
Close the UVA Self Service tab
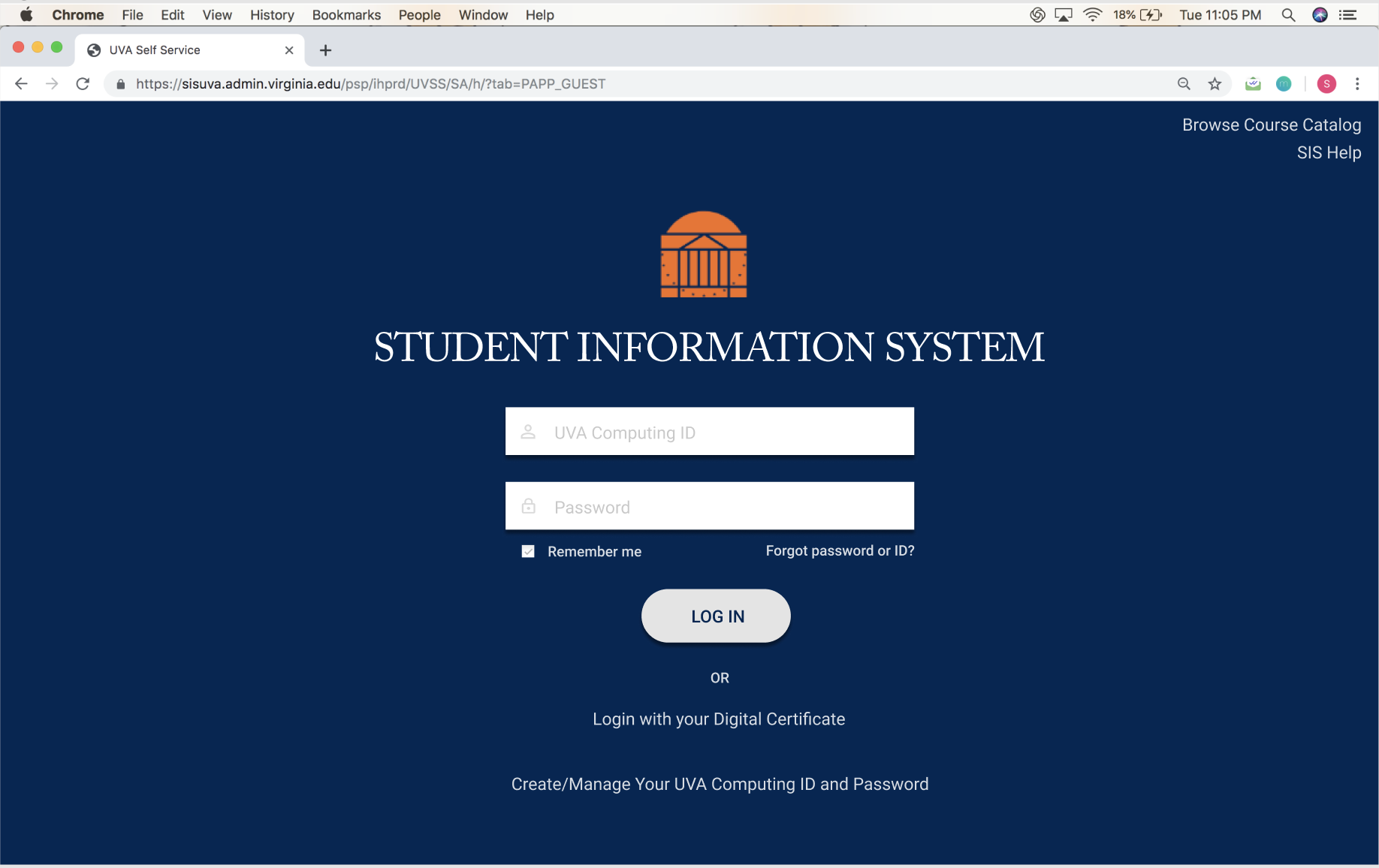[289, 50]
